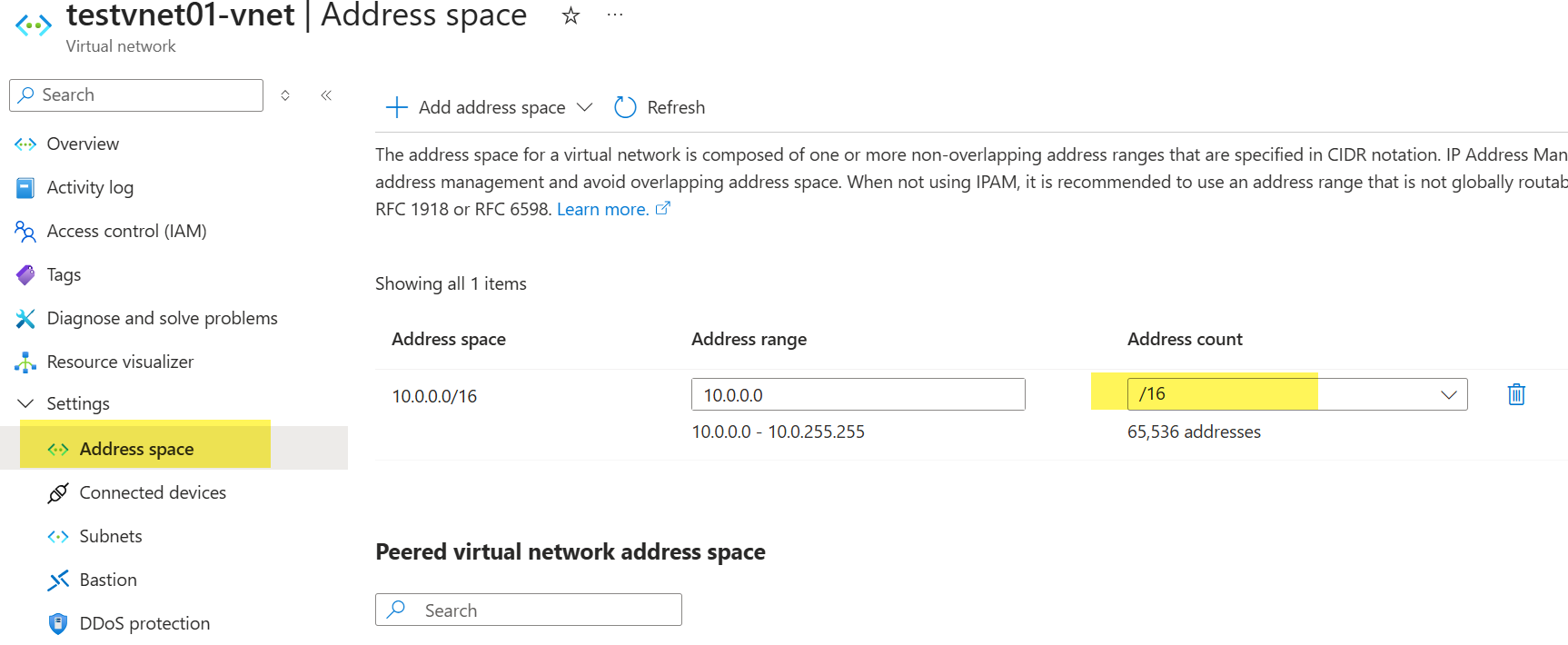Favorite this page with the star icon
This screenshot has width=1568, height=645.
571,15
